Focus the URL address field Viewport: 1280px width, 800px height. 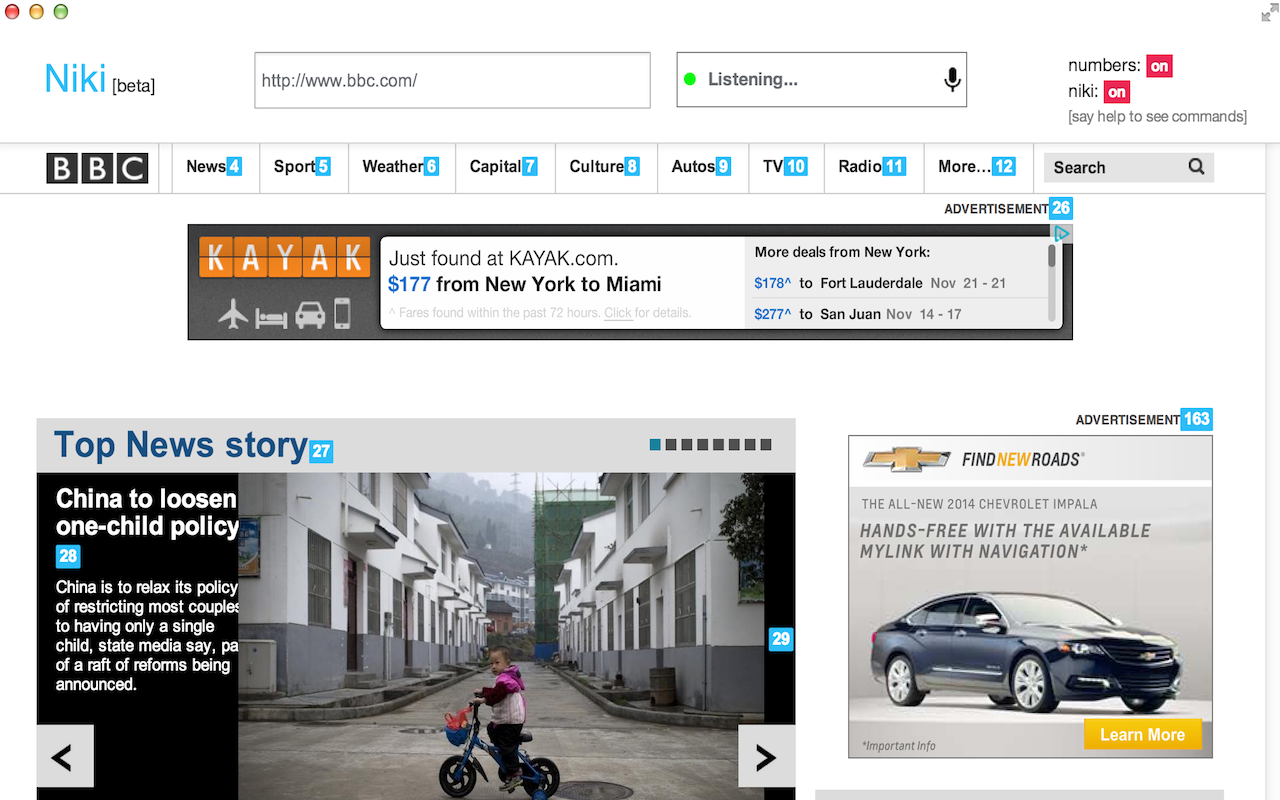[x=452, y=80]
